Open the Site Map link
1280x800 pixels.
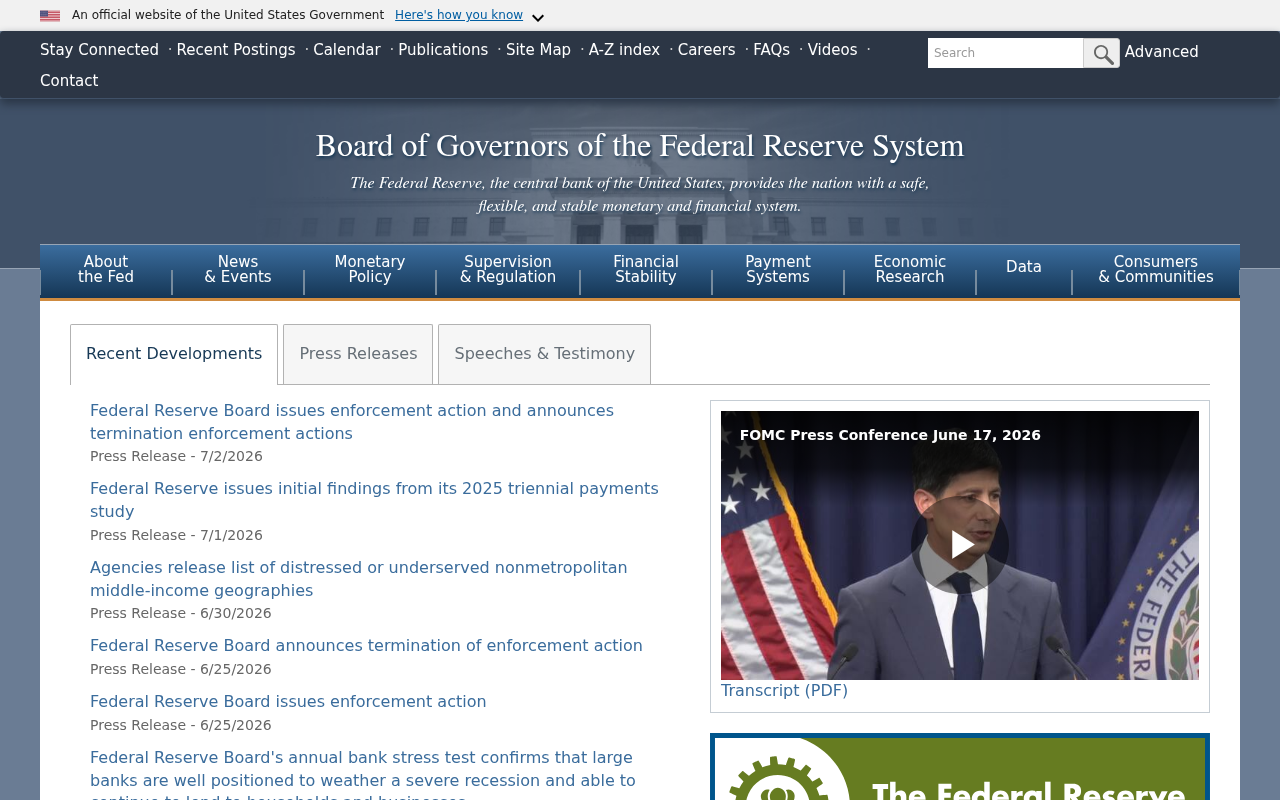click(x=538, y=50)
